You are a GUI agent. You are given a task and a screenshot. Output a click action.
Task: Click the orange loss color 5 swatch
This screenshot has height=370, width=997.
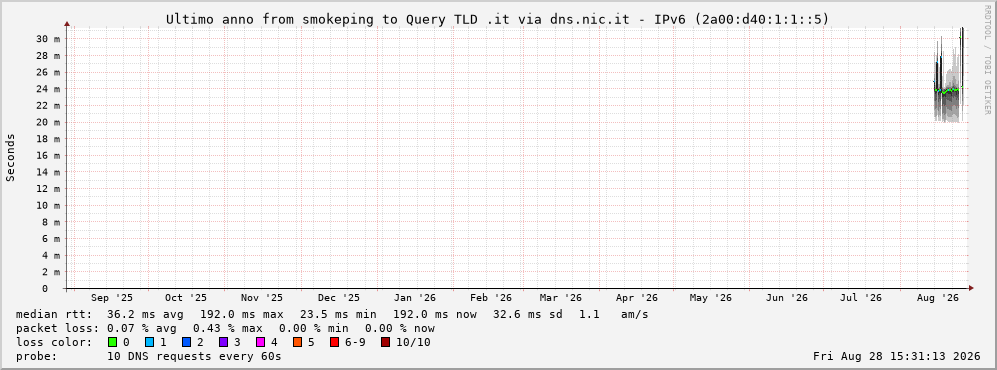tap(297, 343)
